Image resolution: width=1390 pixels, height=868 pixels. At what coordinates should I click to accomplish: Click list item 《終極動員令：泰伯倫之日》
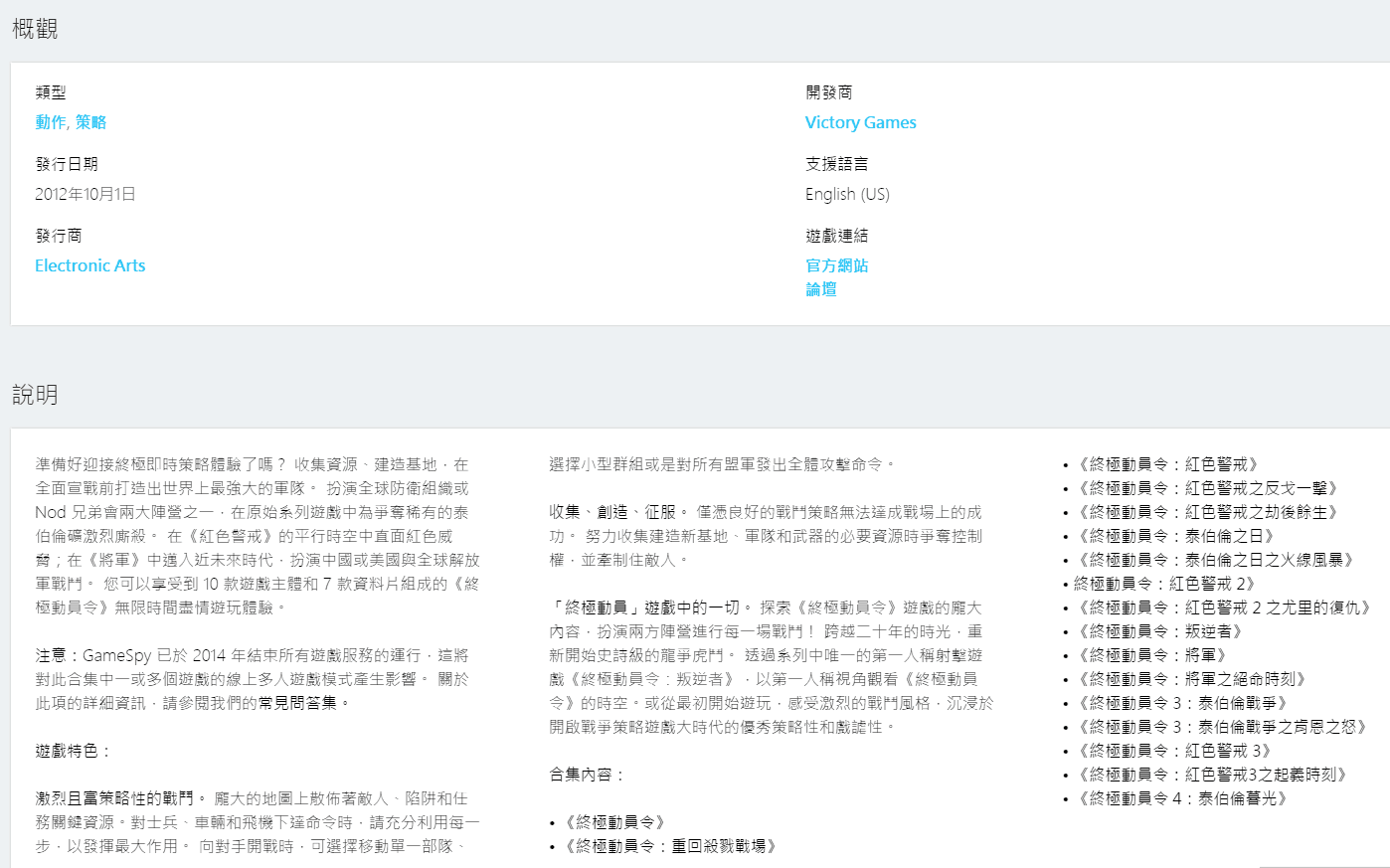[1176, 536]
